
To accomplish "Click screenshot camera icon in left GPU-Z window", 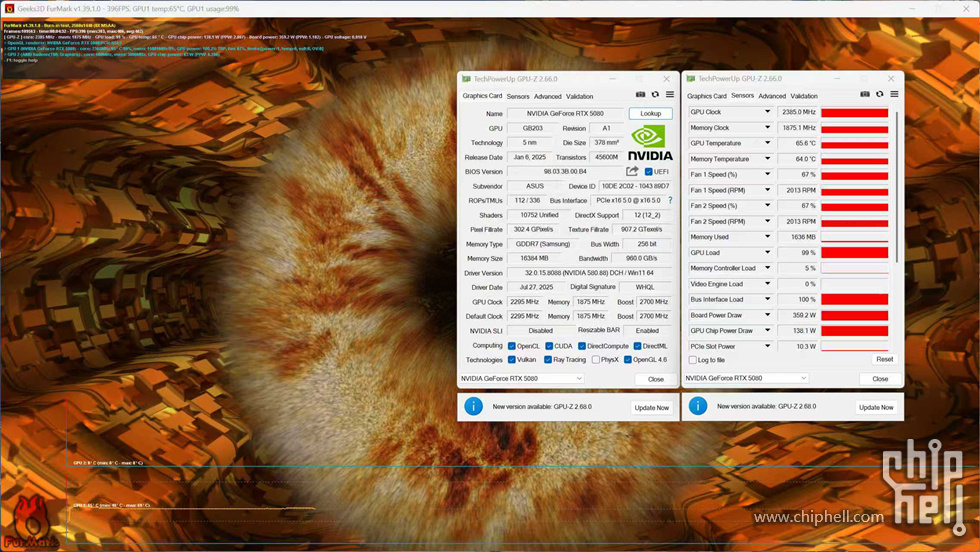I will 640,94.
